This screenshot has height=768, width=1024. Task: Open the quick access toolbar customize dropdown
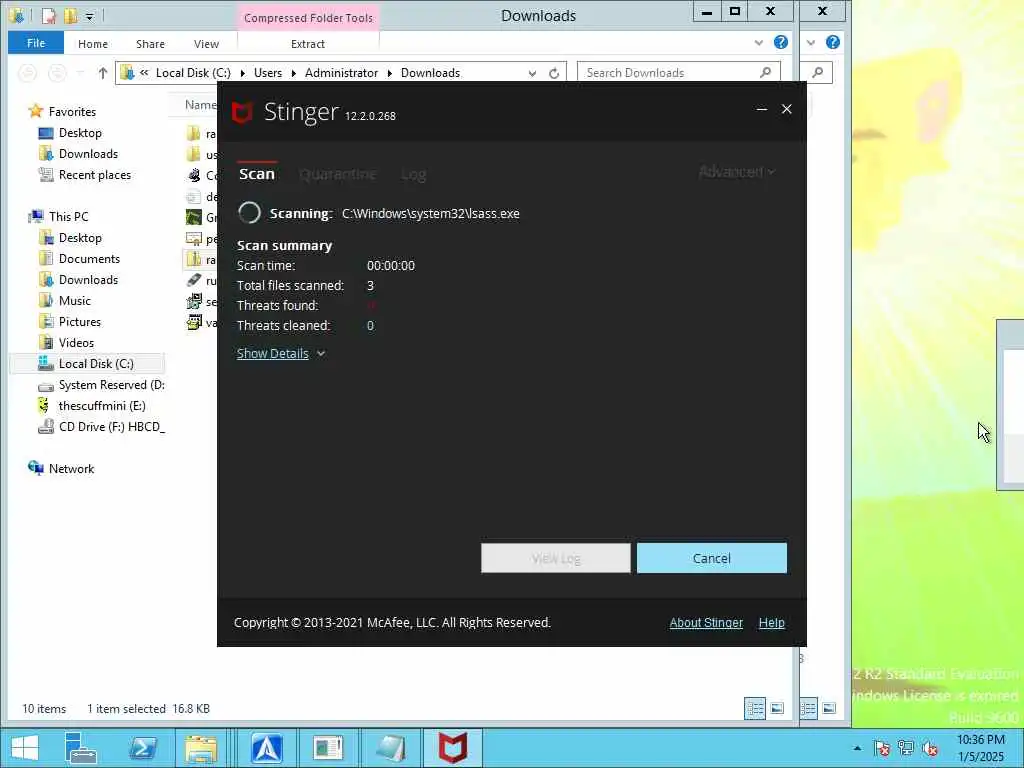coord(89,16)
